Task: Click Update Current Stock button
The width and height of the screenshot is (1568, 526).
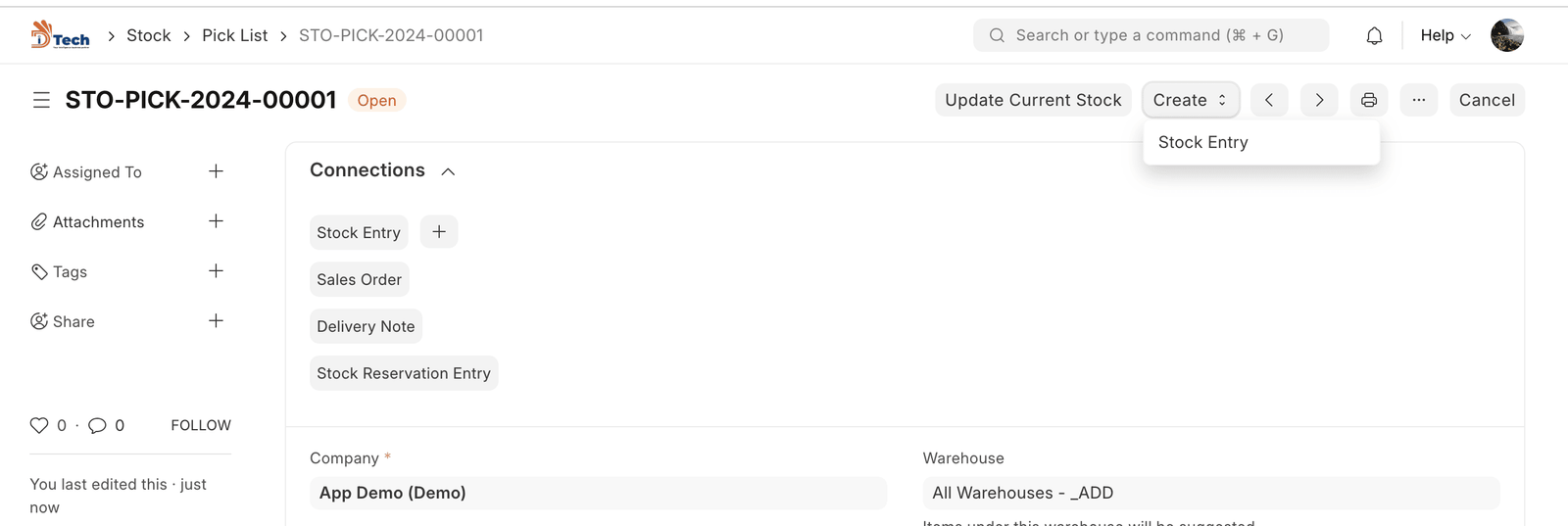Action: [x=1033, y=100]
